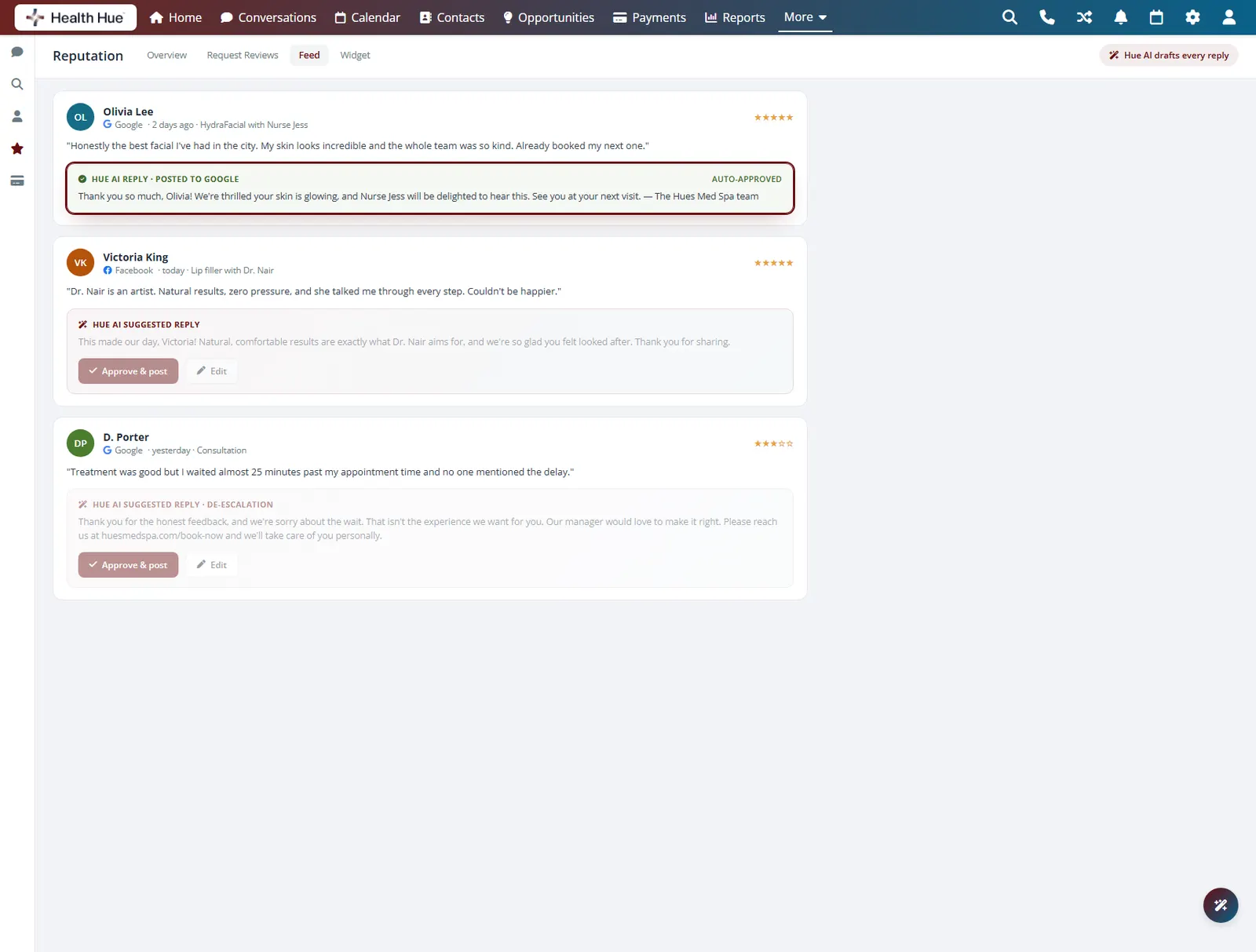Select sidebar reputation star icon
This screenshot has width=1256, height=952.
pos(17,148)
